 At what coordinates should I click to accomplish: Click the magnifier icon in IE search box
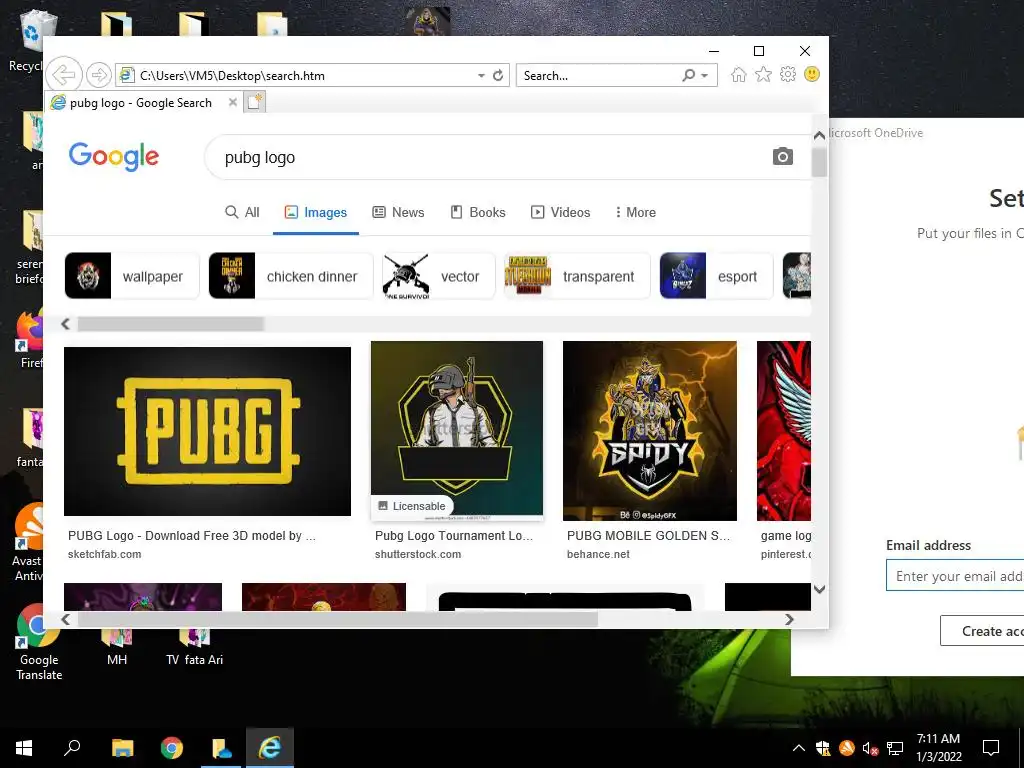[688, 75]
